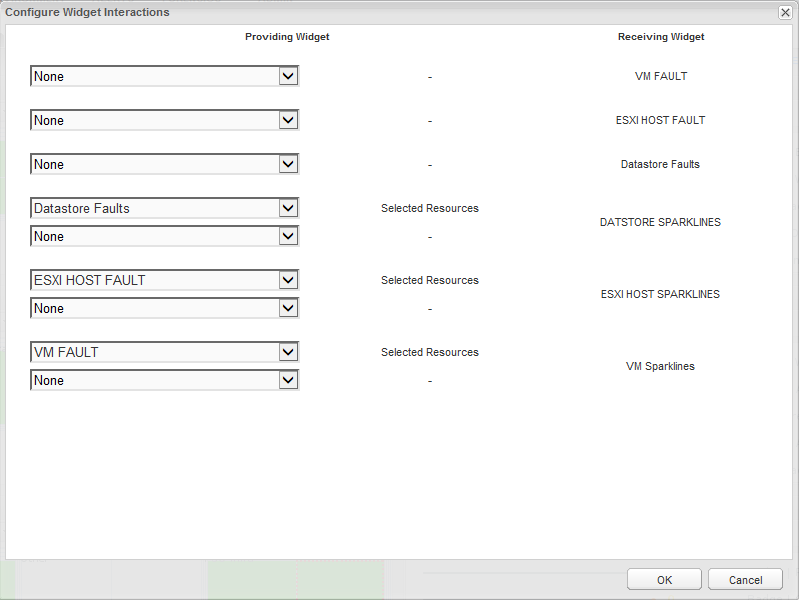Open the ESXI HOST FAULT provider selection

(155, 280)
